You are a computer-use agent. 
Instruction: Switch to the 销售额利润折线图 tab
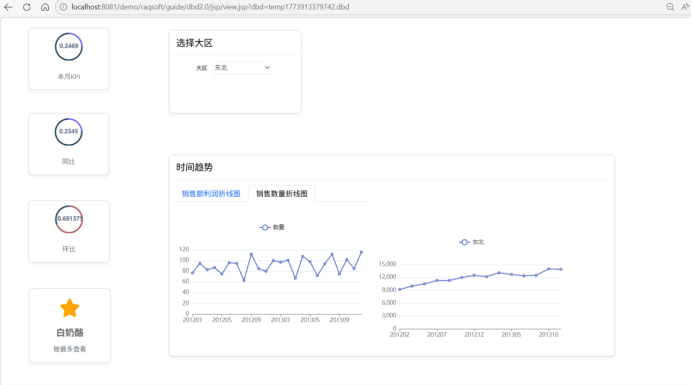click(x=211, y=193)
